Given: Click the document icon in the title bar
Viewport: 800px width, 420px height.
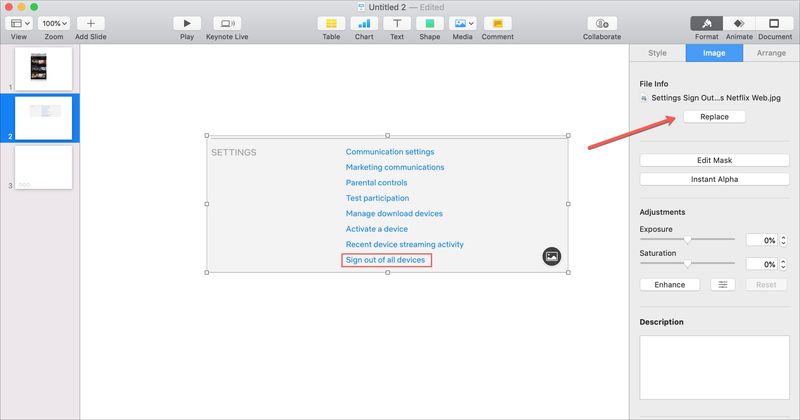Looking at the screenshot, I should click(361, 7).
